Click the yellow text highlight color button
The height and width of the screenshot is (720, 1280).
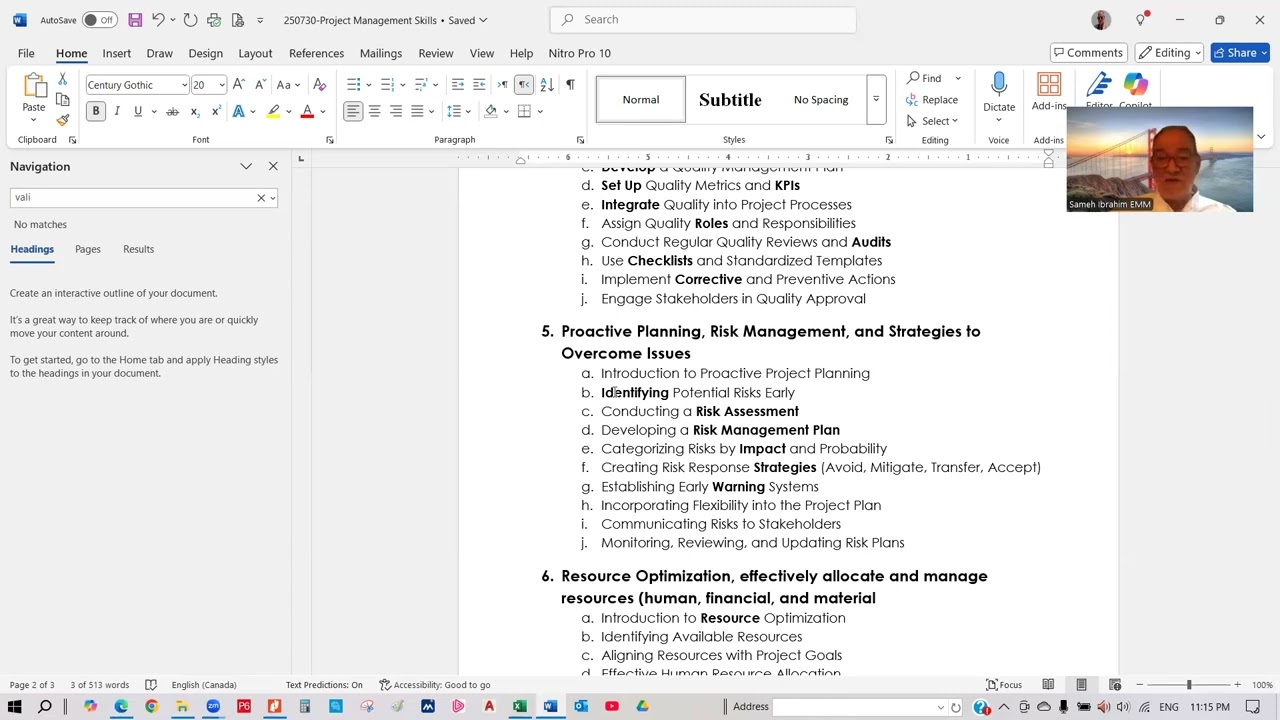point(273,111)
